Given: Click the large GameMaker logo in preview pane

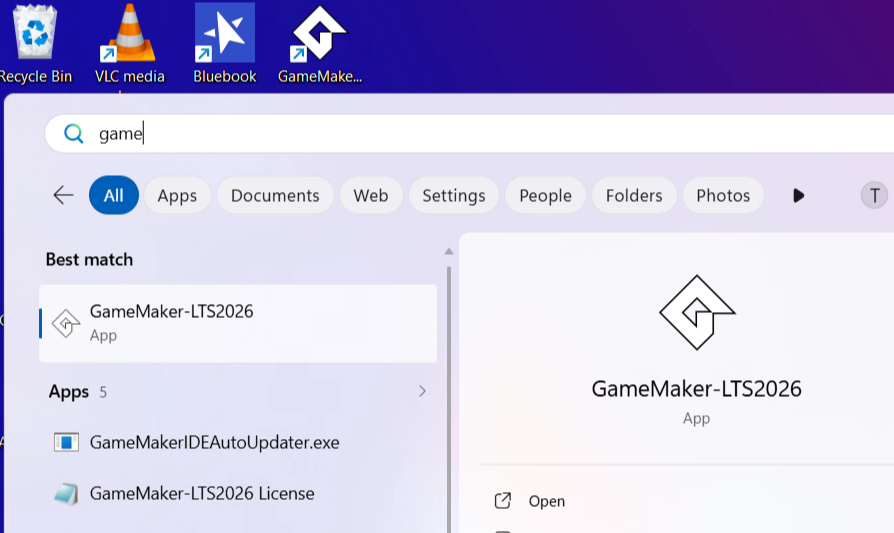Looking at the screenshot, I should 697,312.
